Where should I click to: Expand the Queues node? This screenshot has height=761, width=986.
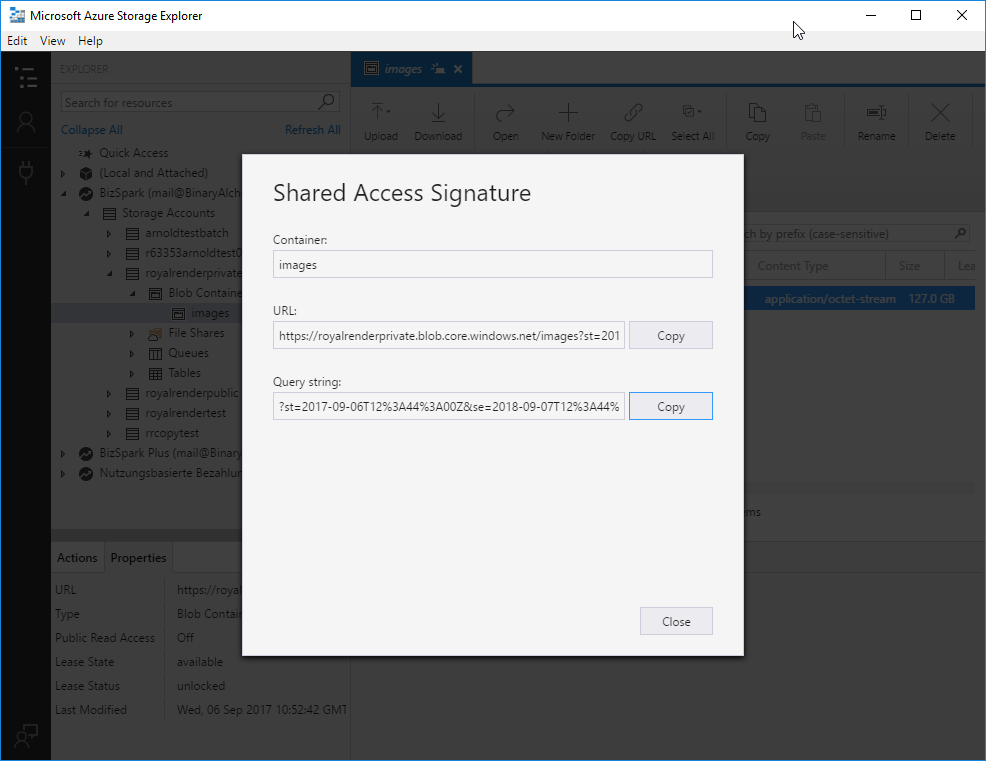pyautogui.click(x=132, y=353)
